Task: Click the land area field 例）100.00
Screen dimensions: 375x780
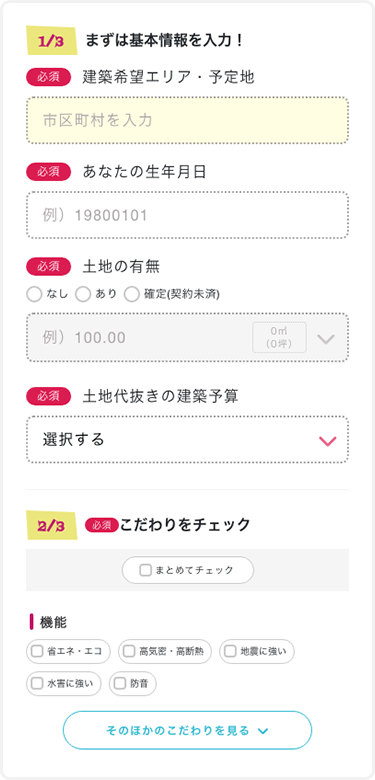Action: [x=188, y=338]
